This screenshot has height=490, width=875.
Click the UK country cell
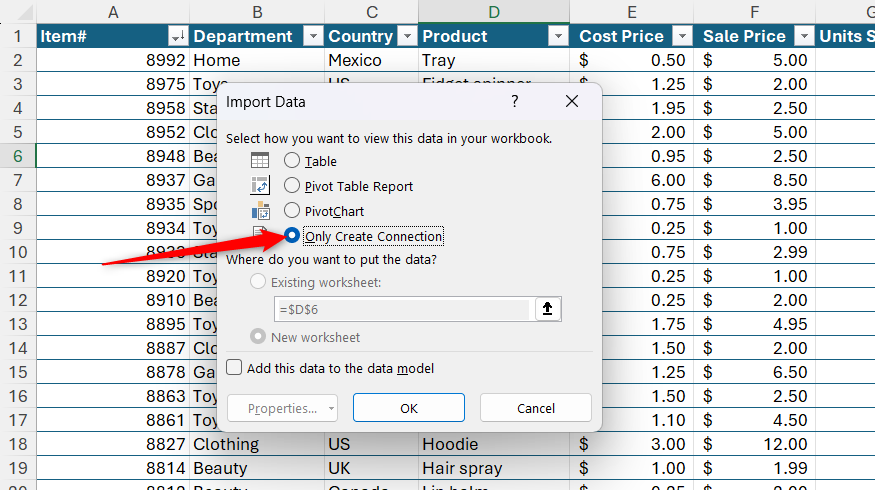372,468
